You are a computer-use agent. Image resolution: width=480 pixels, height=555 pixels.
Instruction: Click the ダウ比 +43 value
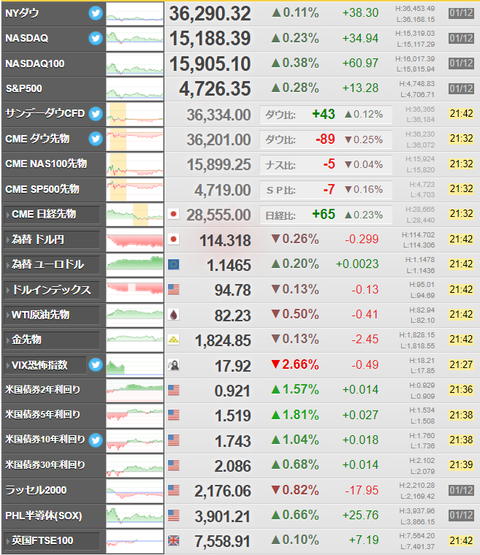pos(324,114)
